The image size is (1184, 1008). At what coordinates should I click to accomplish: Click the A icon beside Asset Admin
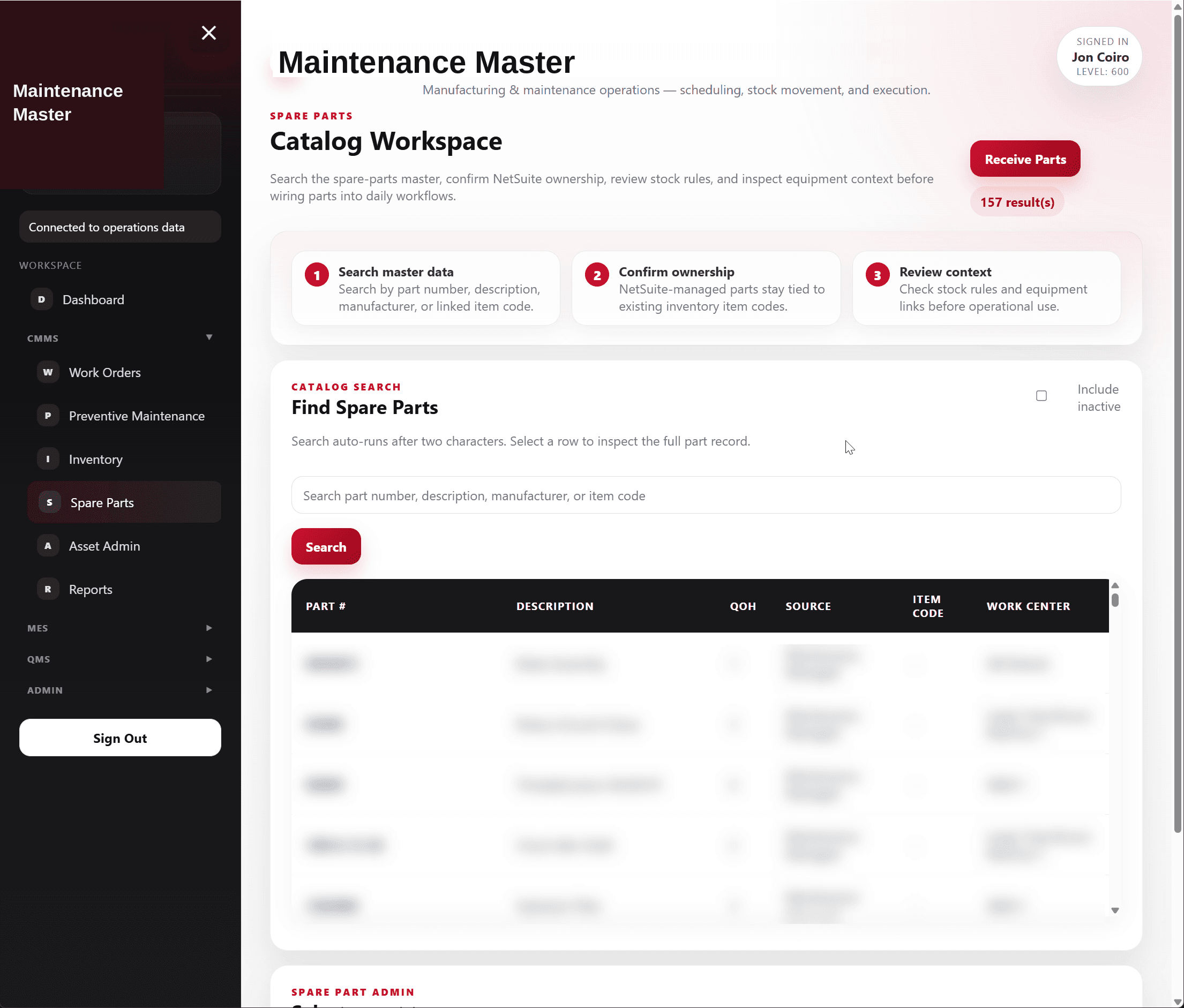click(x=48, y=546)
